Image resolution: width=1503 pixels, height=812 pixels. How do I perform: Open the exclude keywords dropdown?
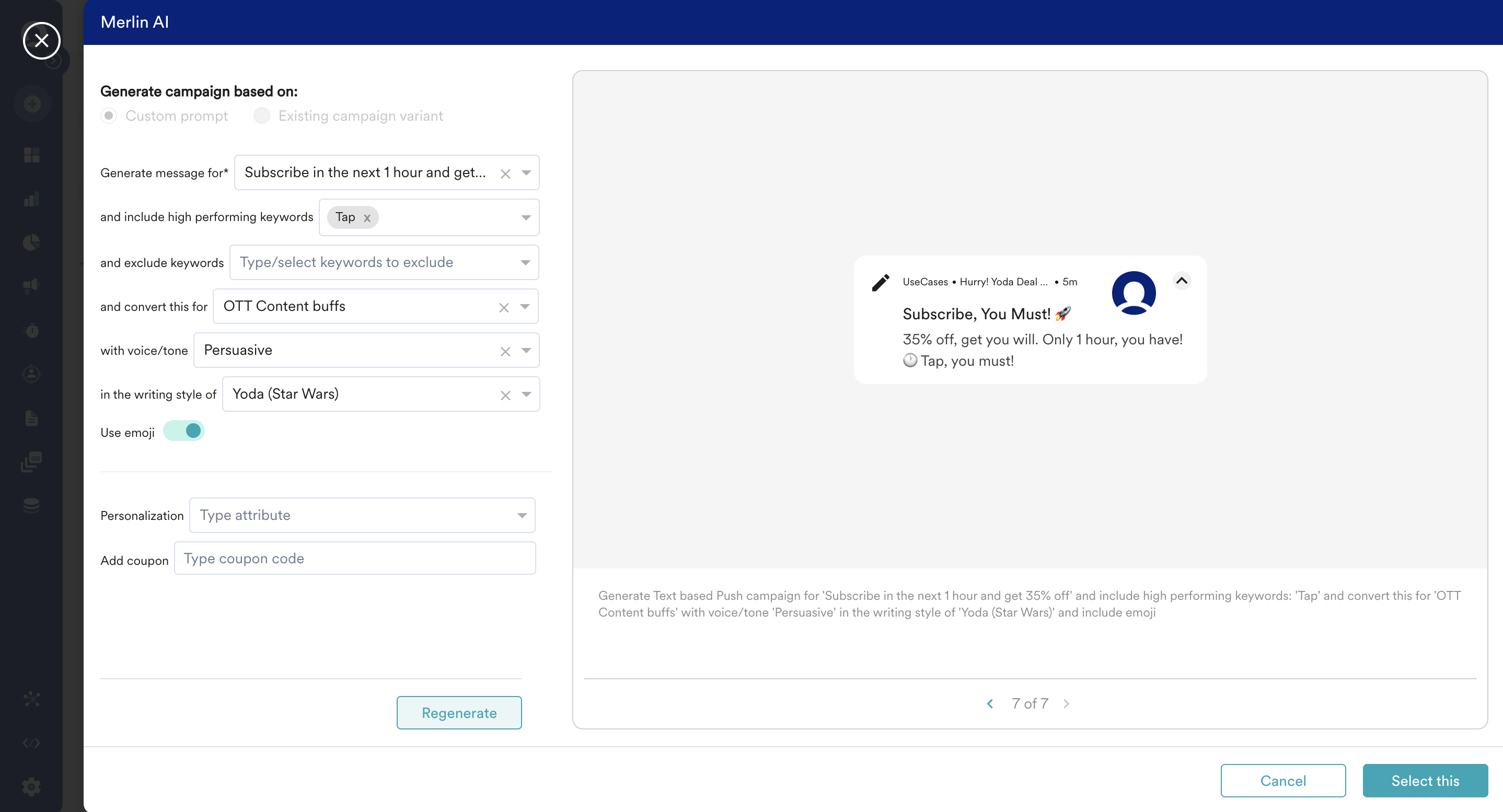(525, 262)
